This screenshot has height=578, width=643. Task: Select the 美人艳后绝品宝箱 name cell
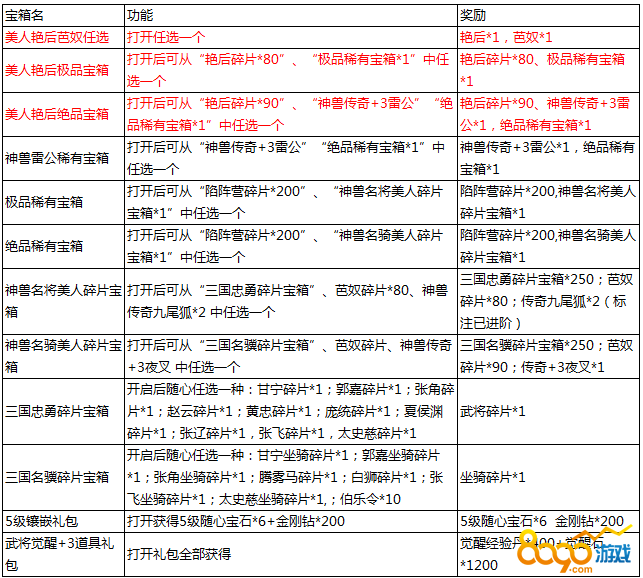(x=57, y=114)
